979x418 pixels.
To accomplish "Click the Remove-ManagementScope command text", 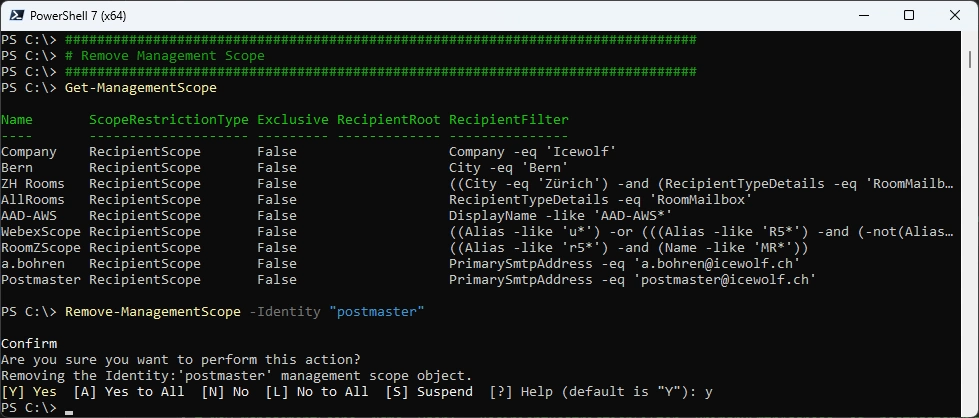I will coord(153,312).
